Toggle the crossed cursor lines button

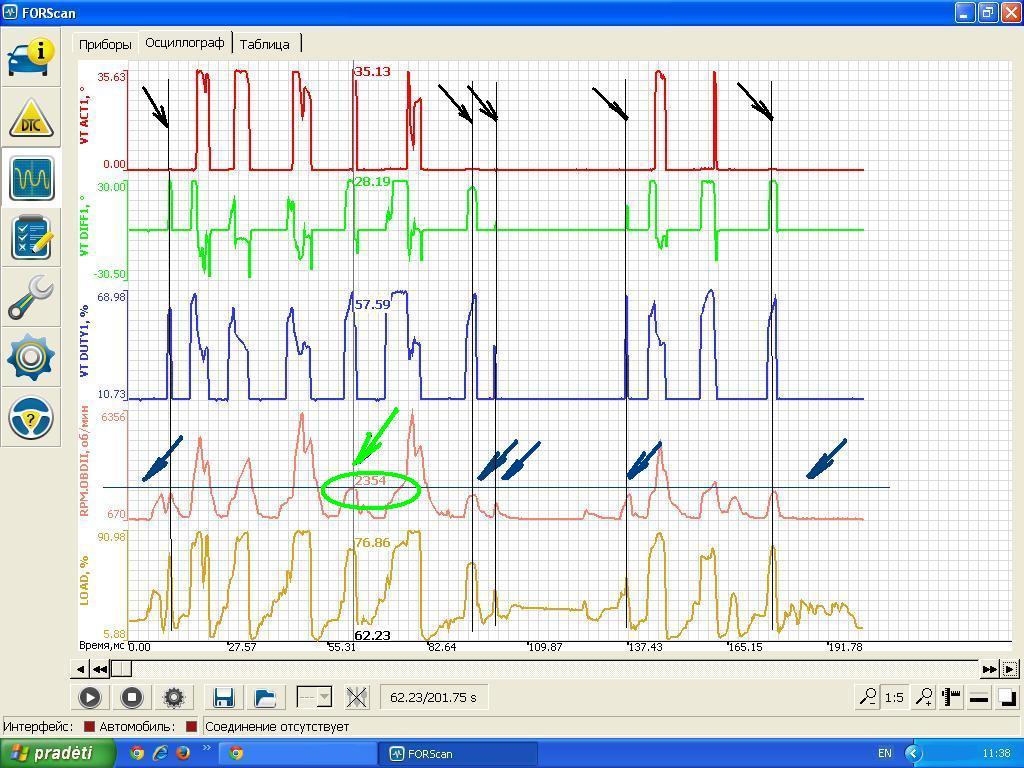tap(357, 697)
